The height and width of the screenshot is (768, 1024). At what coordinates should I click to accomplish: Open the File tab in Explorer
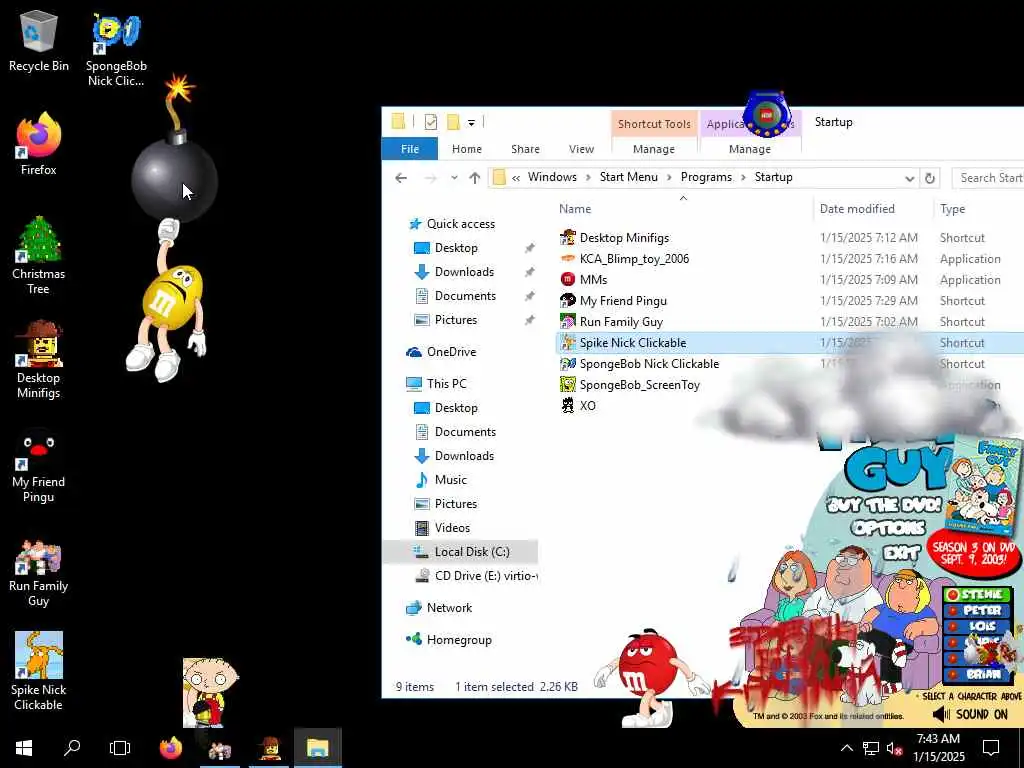point(409,149)
